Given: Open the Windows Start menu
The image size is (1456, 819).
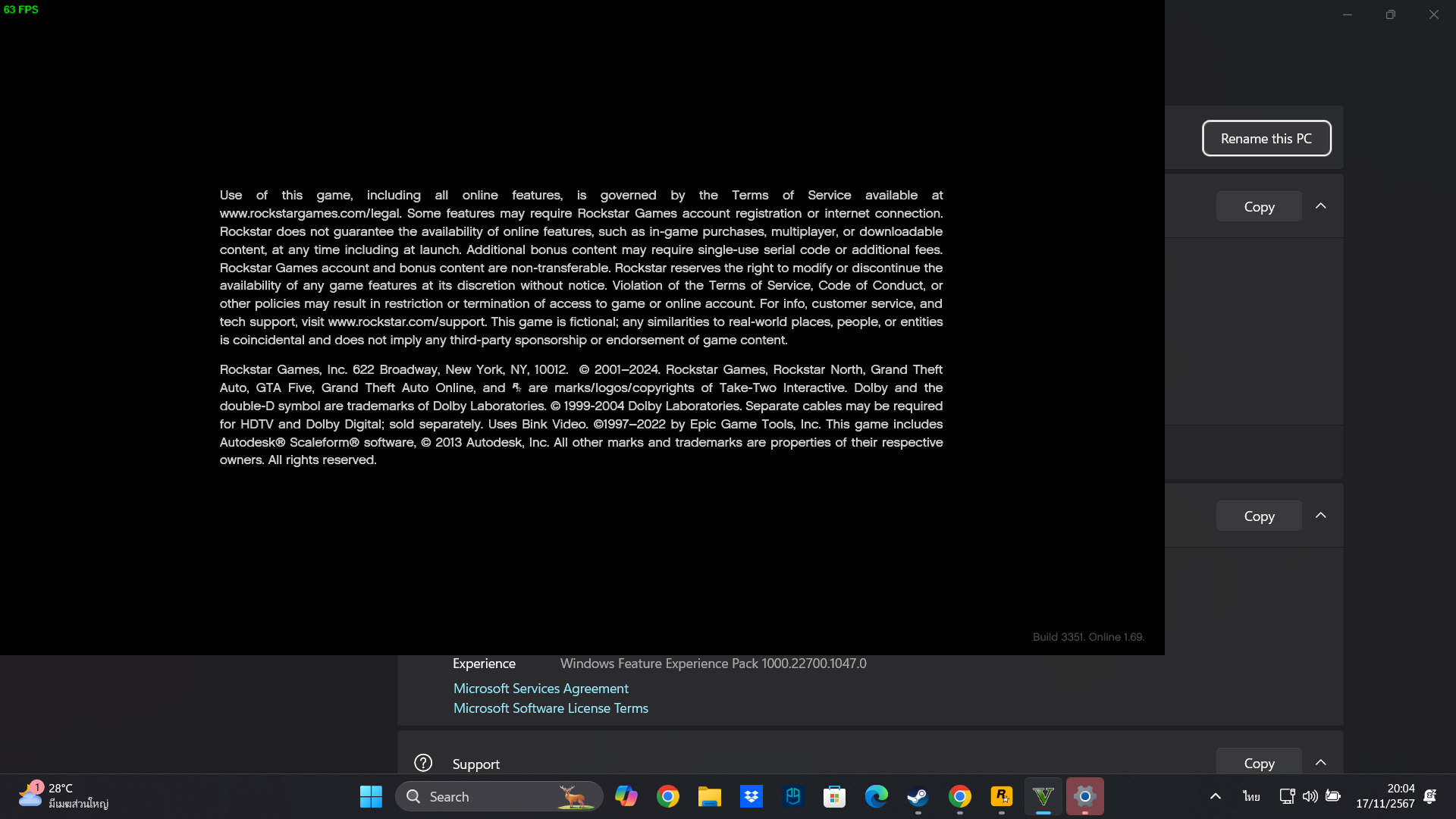Looking at the screenshot, I should (x=371, y=796).
